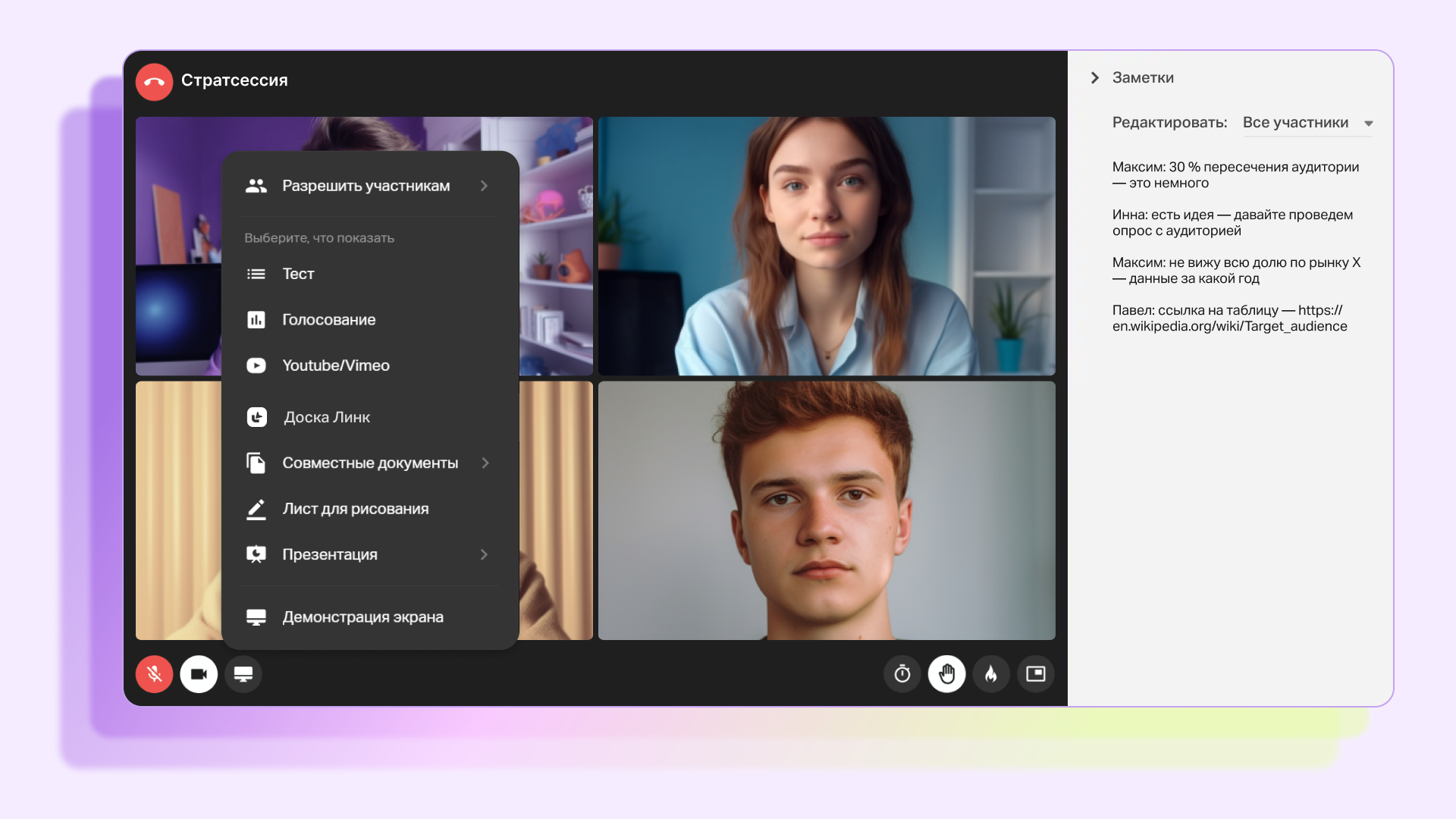
Task: Click the Youtube/Vimeo play icon
Action: click(x=256, y=366)
